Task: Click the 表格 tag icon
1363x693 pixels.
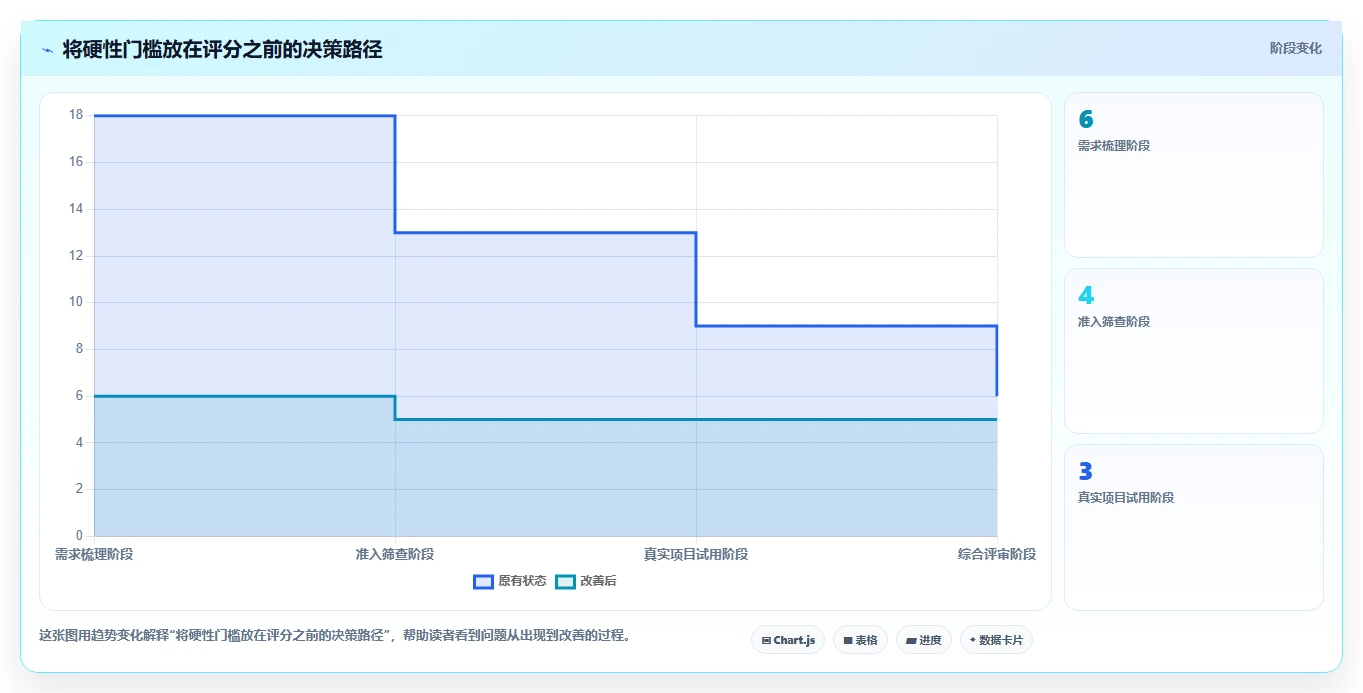Action: (847, 640)
